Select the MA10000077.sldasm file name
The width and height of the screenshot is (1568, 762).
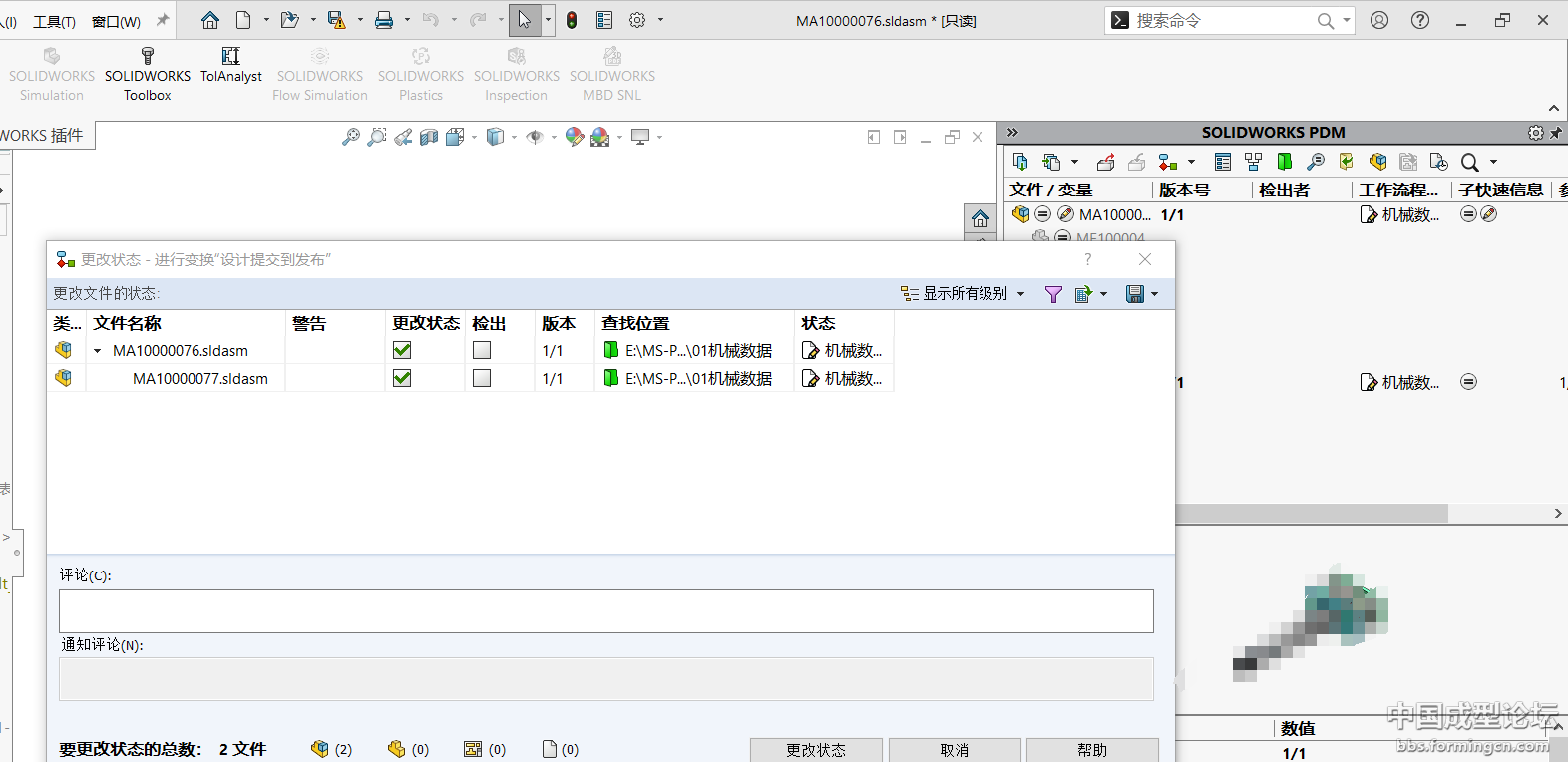(200, 379)
